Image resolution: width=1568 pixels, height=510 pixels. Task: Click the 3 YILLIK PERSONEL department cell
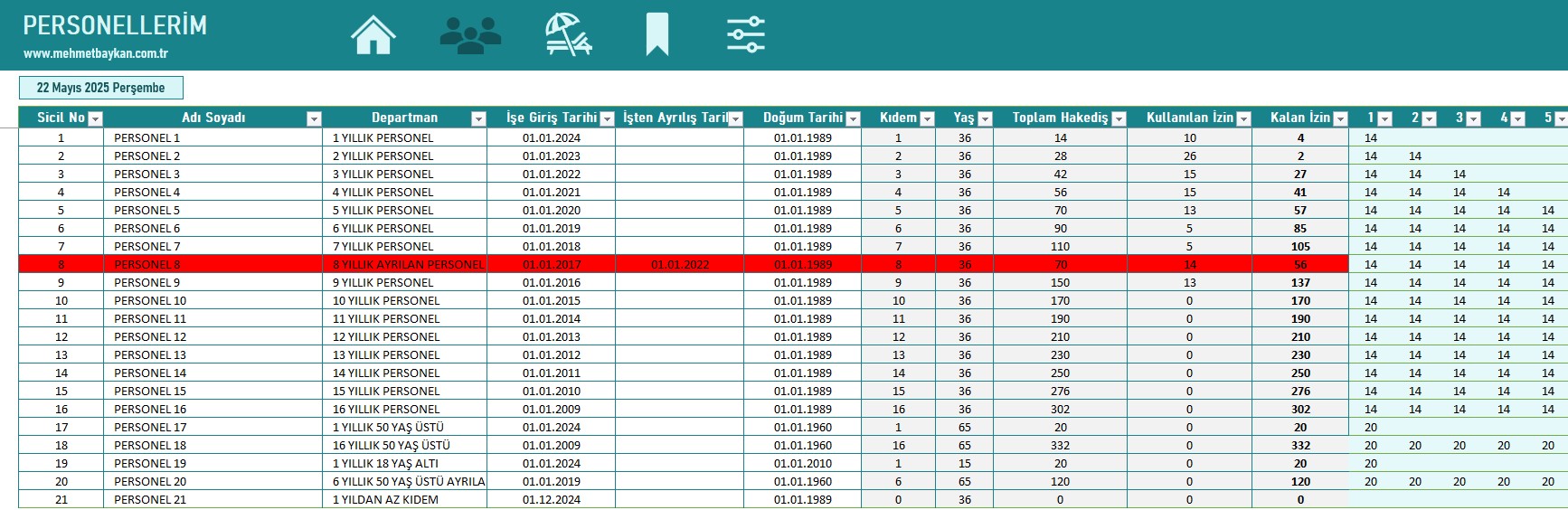pyautogui.click(x=404, y=174)
